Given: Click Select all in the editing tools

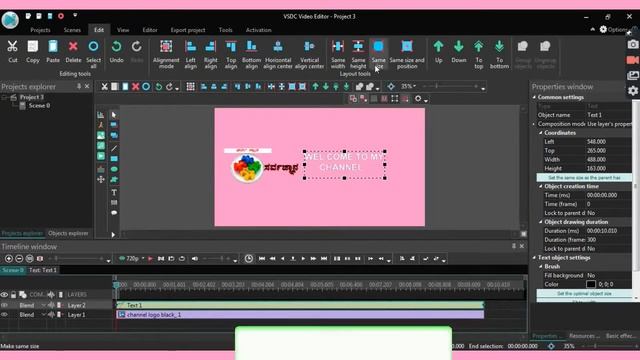Looking at the screenshot, I should tap(93, 54).
